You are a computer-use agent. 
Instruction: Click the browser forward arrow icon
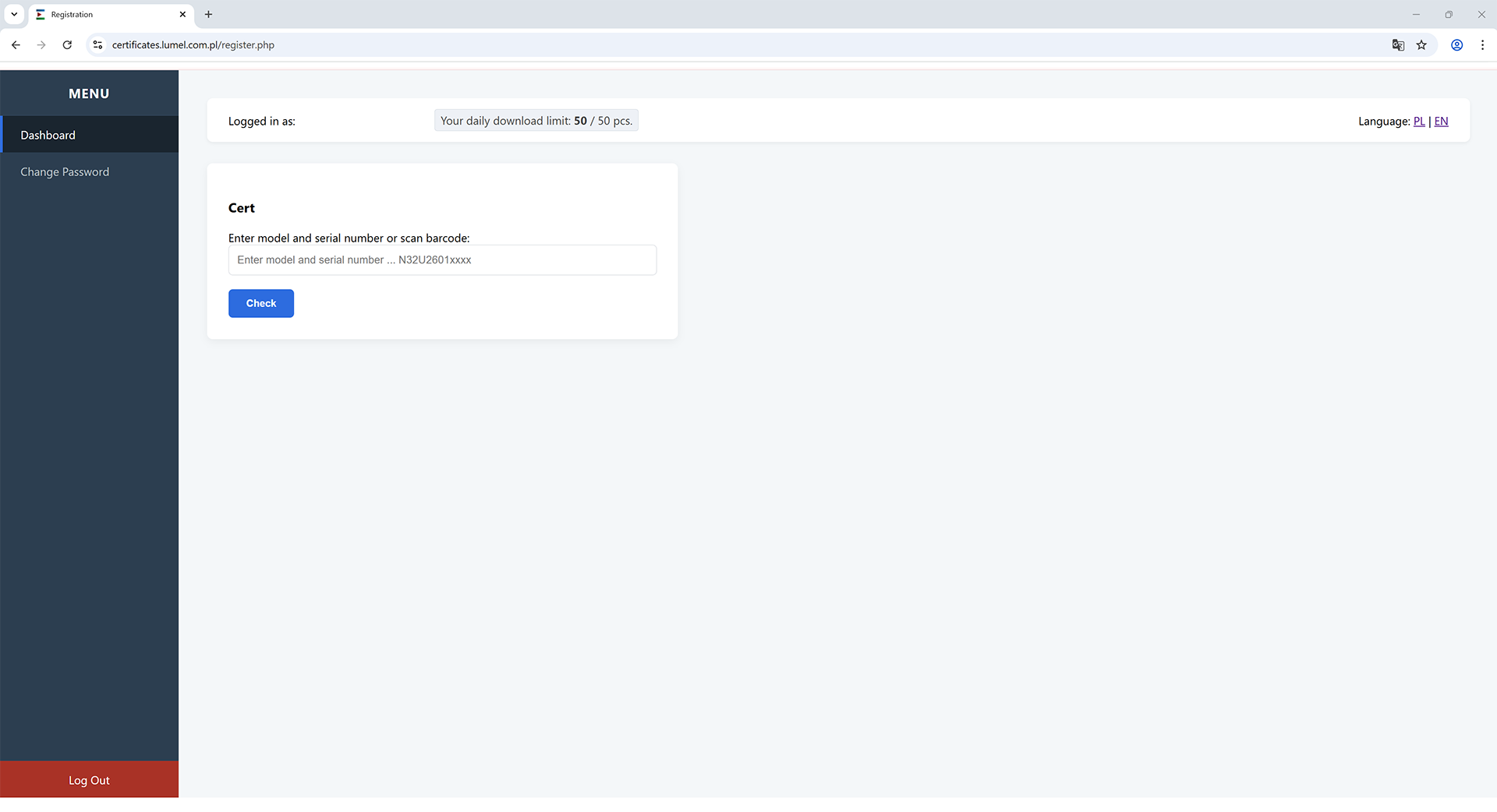tap(41, 45)
